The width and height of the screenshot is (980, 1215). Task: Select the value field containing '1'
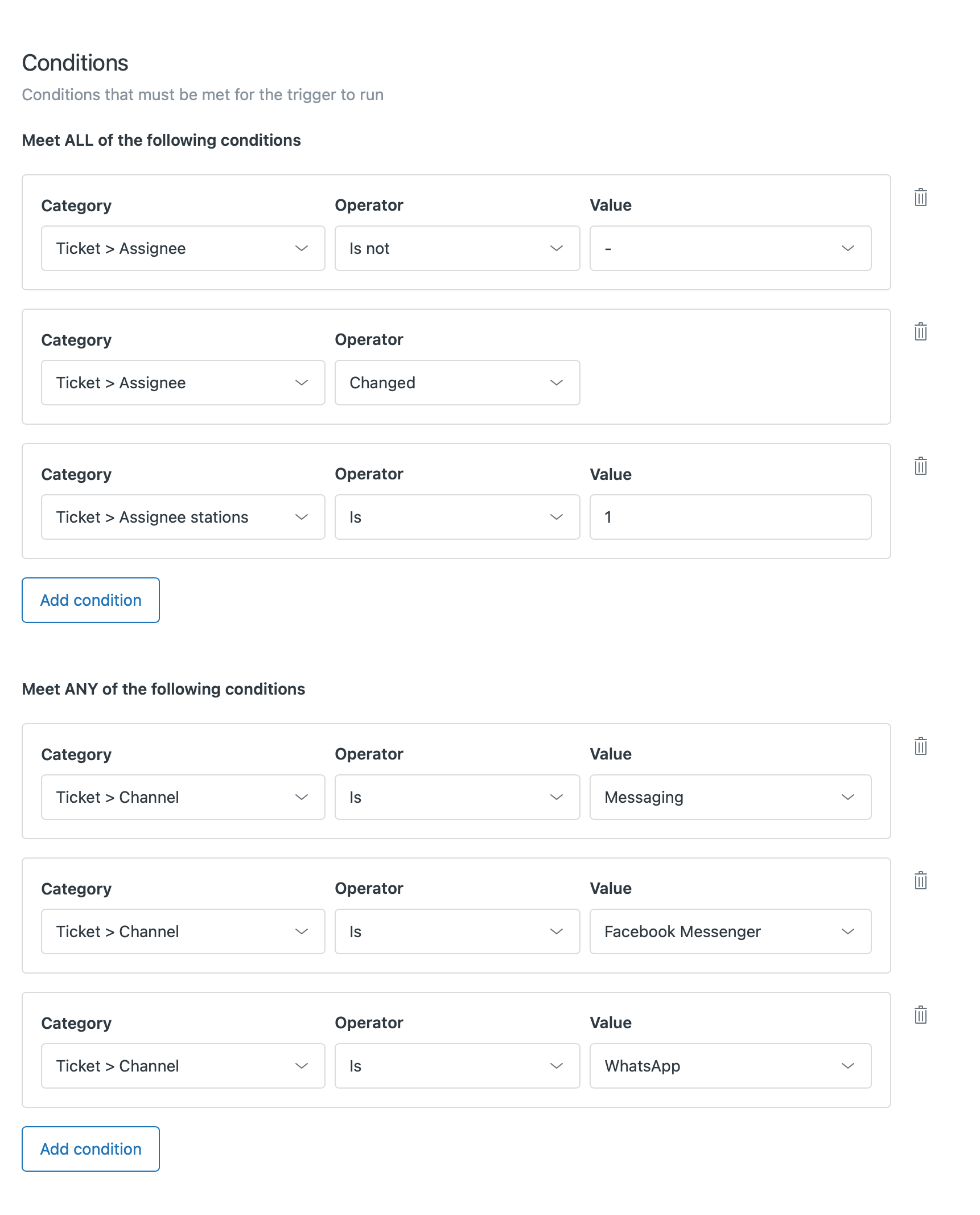[730, 517]
